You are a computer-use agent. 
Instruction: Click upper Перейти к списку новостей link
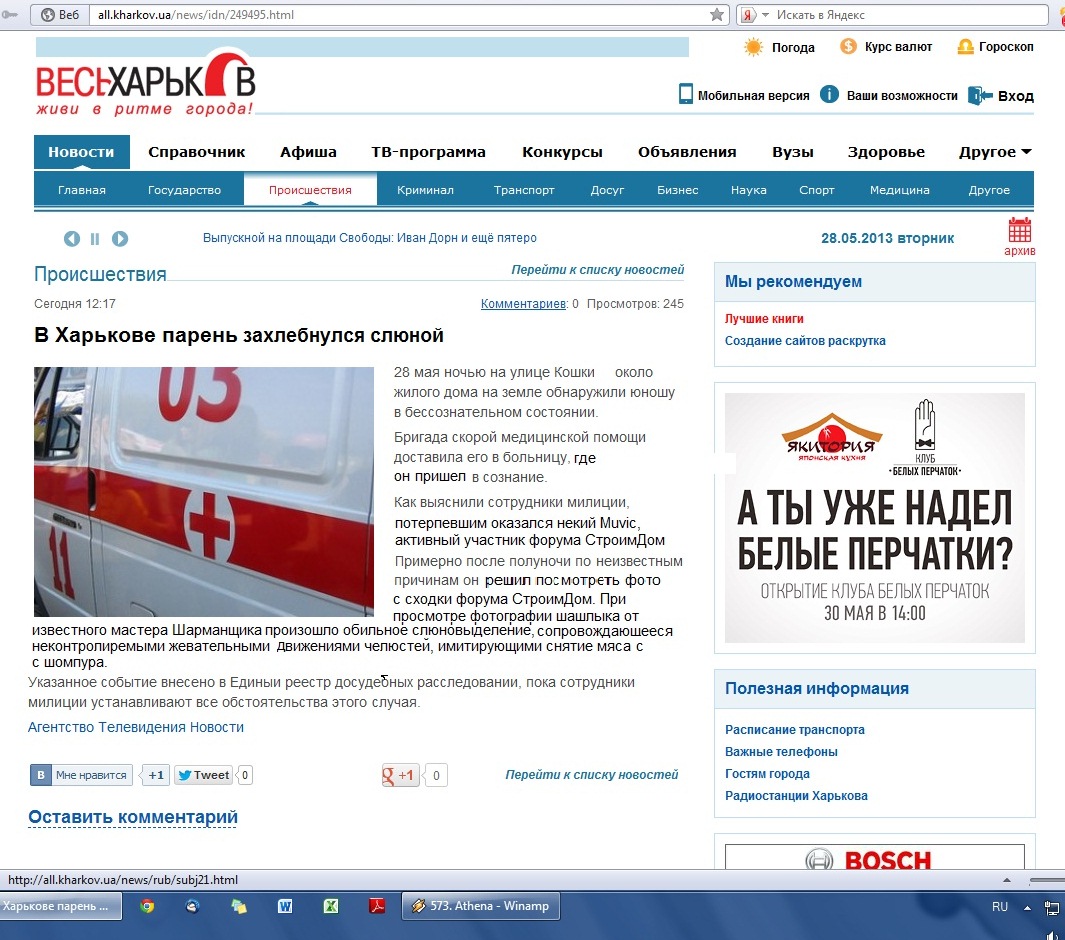[x=598, y=270]
